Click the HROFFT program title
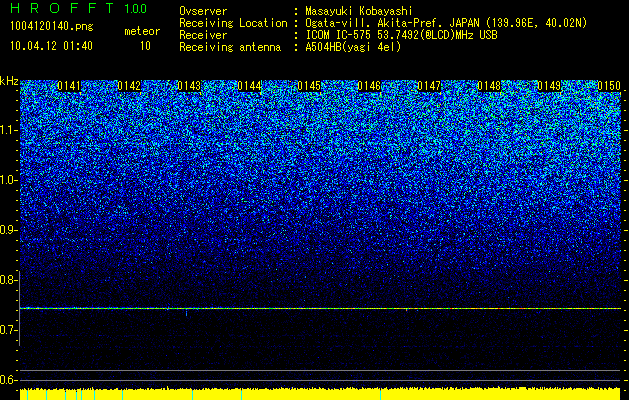The height and width of the screenshot is (400, 629). (x=63, y=8)
